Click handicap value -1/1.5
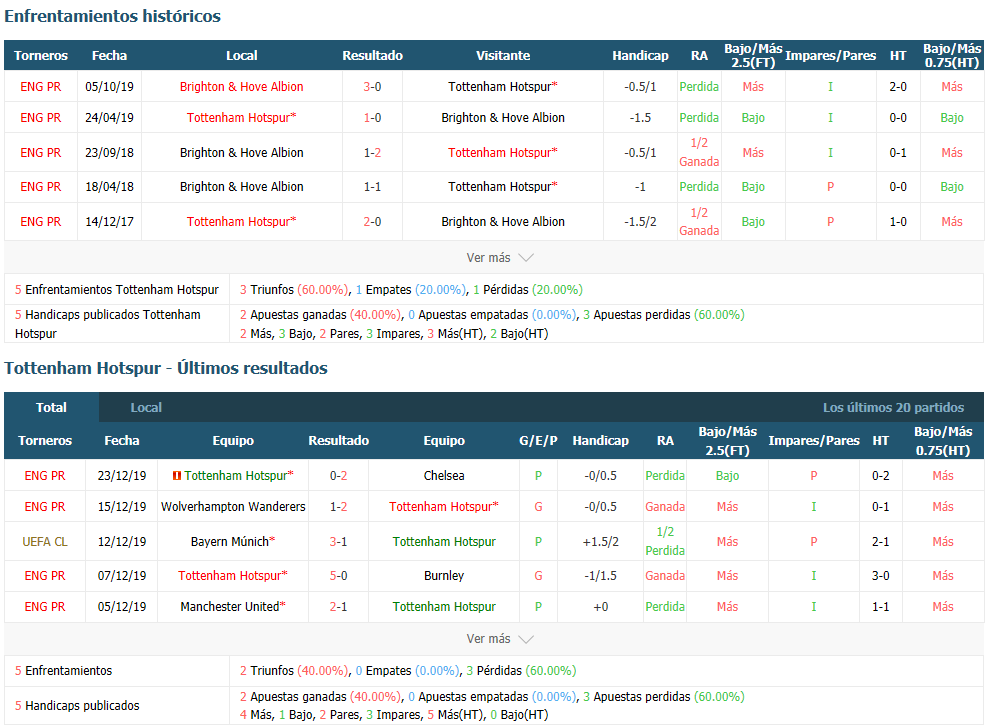This screenshot has width=992, height=728. click(600, 576)
